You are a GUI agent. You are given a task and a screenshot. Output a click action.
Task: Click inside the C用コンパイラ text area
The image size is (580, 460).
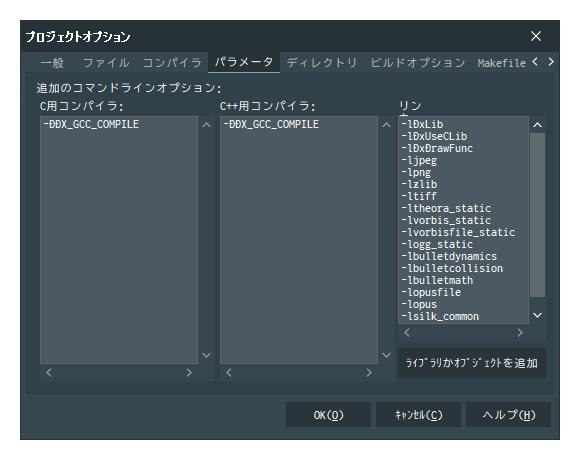(119, 240)
